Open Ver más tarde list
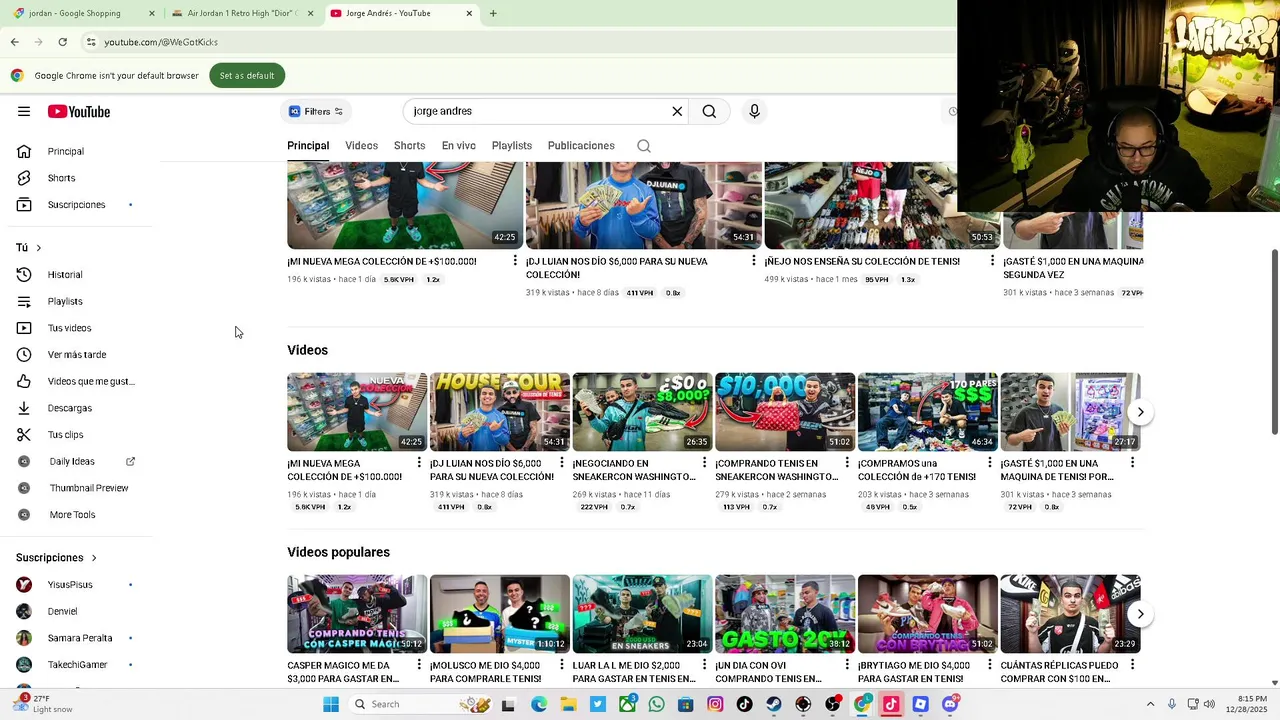Viewport: 1280px width, 720px height. click(x=76, y=355)
